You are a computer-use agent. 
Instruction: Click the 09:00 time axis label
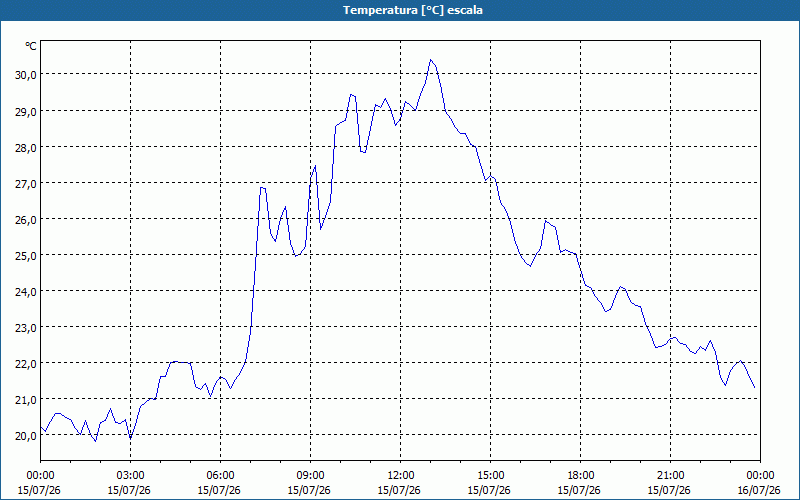click(x=310, y=476)
